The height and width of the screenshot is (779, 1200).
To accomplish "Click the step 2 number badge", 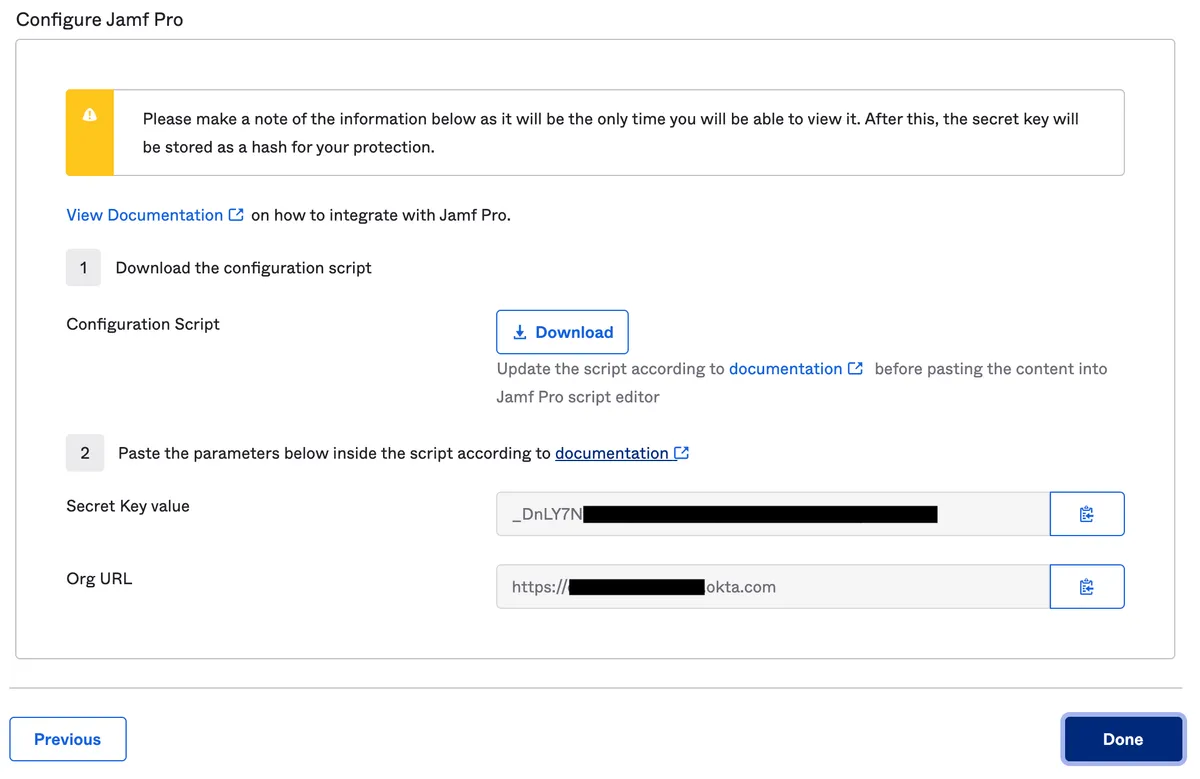I will coord(84,453).
